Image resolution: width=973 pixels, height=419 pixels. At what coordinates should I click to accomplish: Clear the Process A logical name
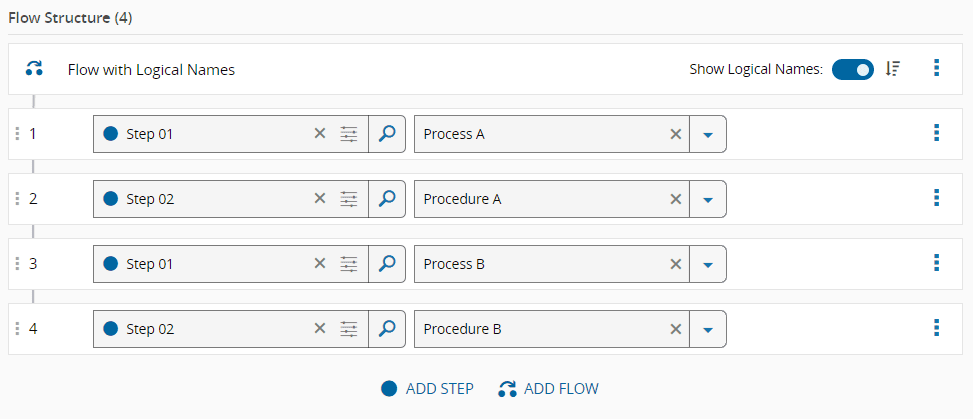coord(676,134)
